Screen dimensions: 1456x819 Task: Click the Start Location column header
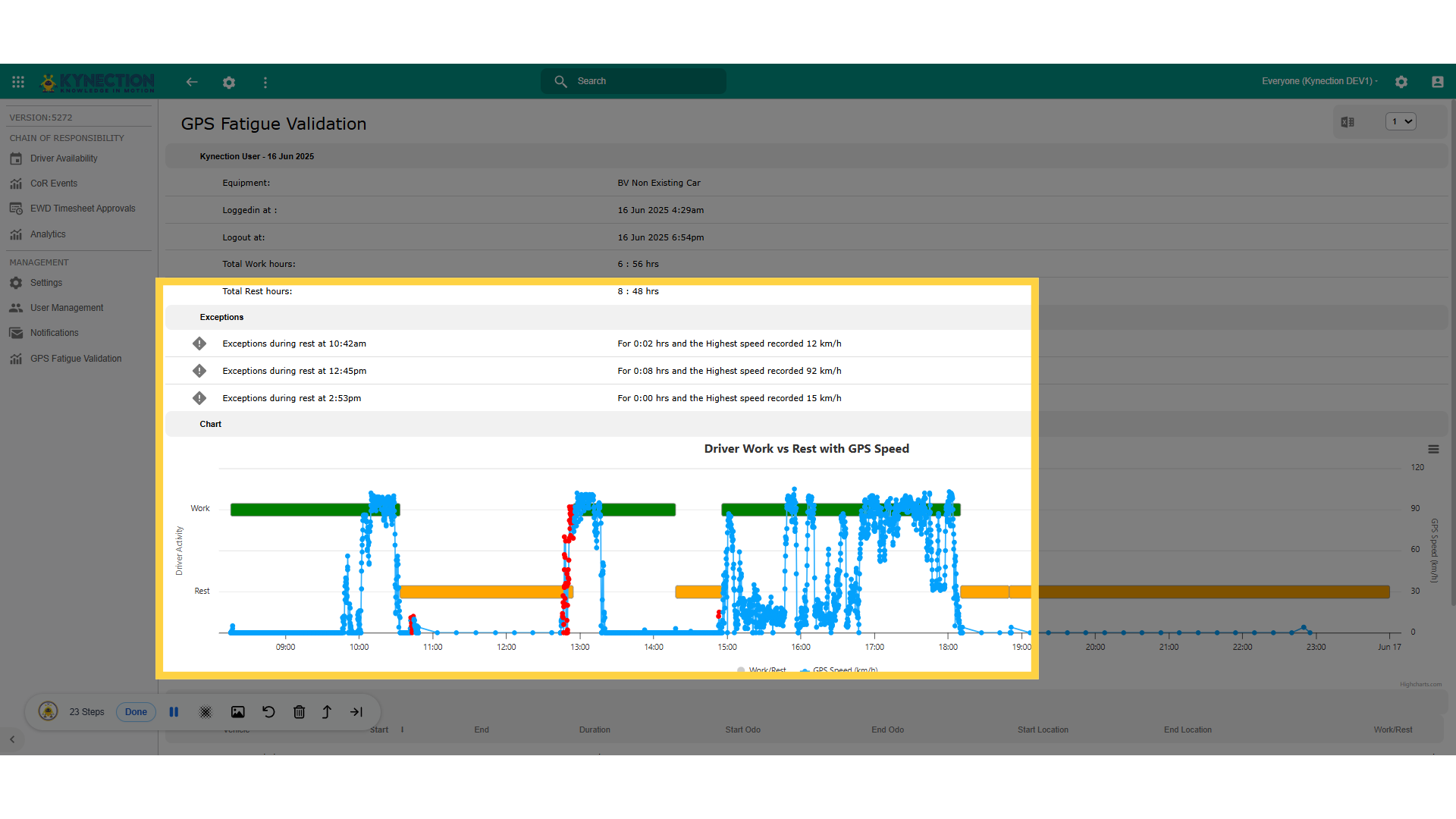(x=1043, y=730)
